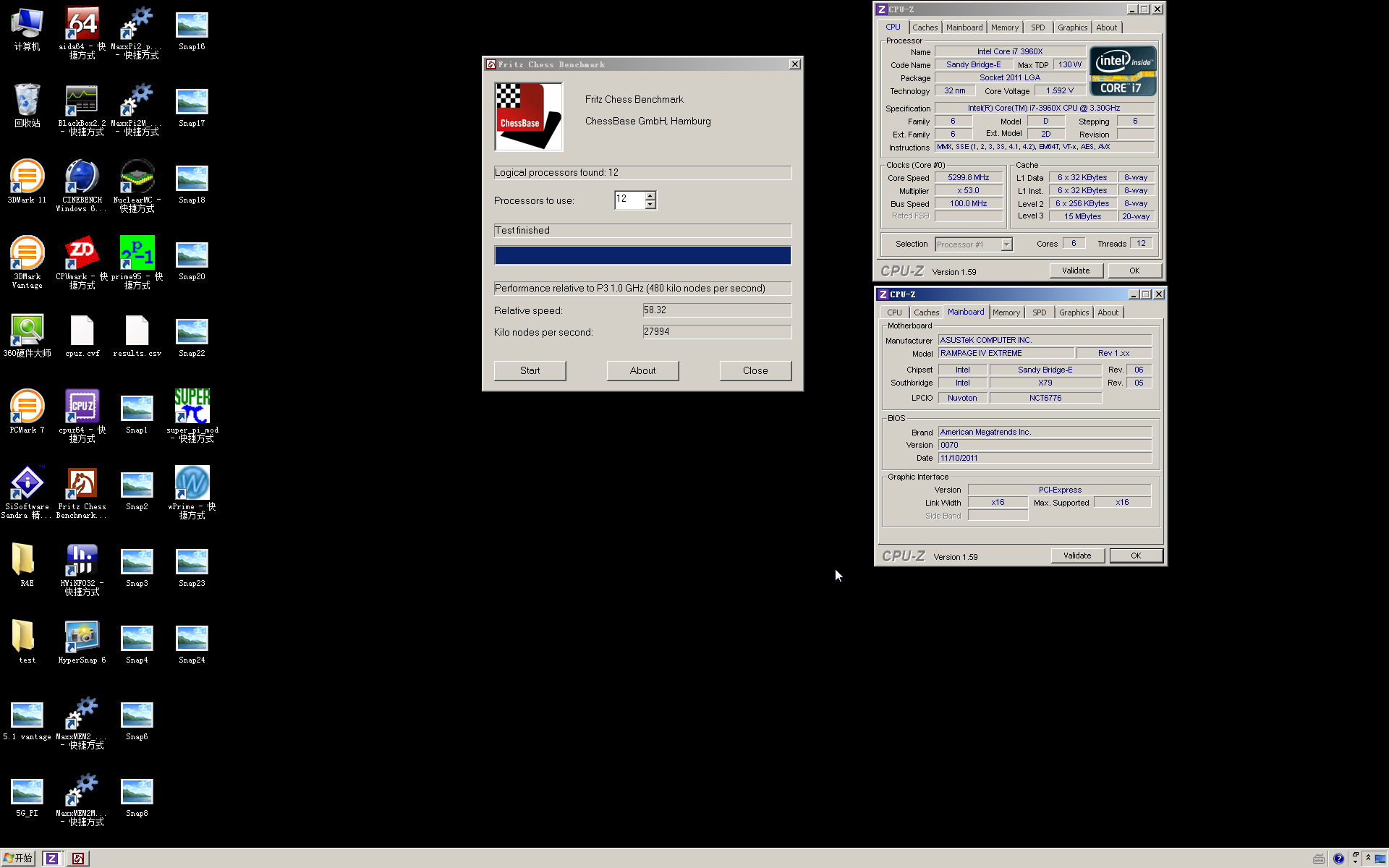Viewport: 1389px width, 868px height.
Task: Switch to Memory tab in lower CPU-Z
Action: pos(1006,312)
